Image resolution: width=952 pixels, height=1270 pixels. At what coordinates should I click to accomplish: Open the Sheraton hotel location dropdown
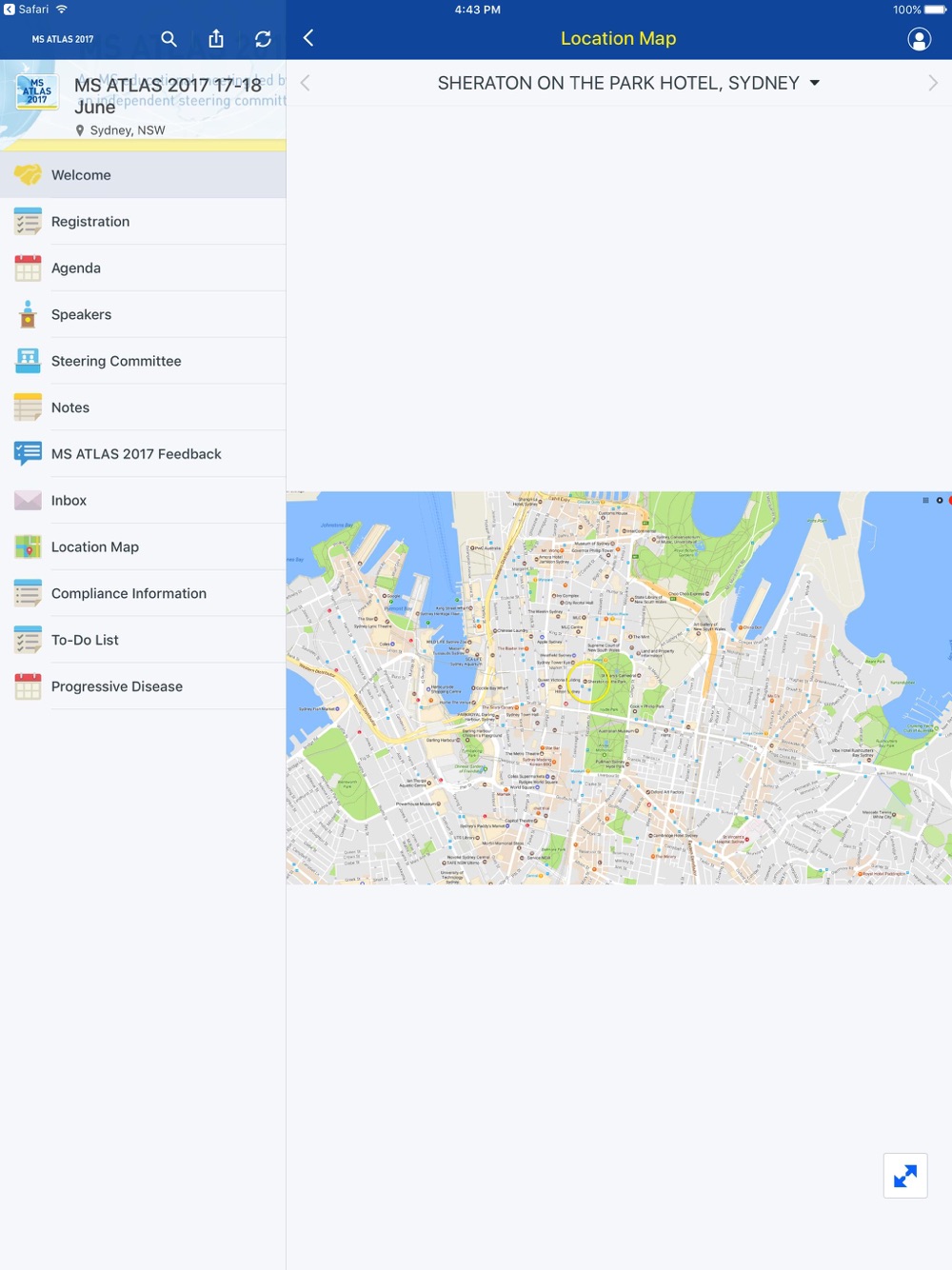(628, 83)
